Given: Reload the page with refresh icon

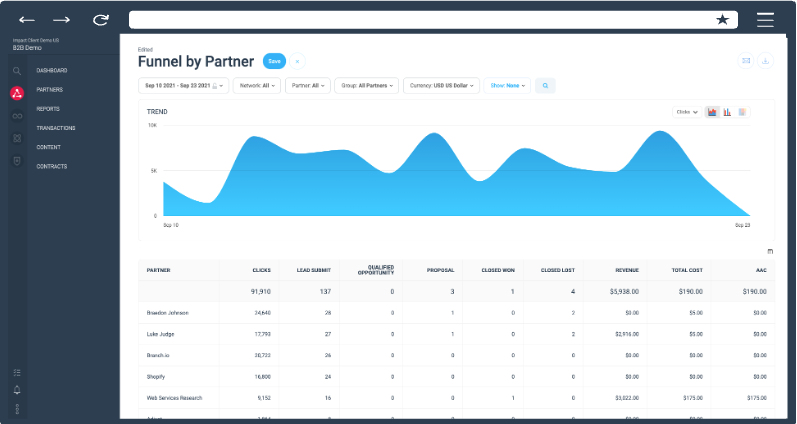Looking at the screenshot, I should [100, 20].
